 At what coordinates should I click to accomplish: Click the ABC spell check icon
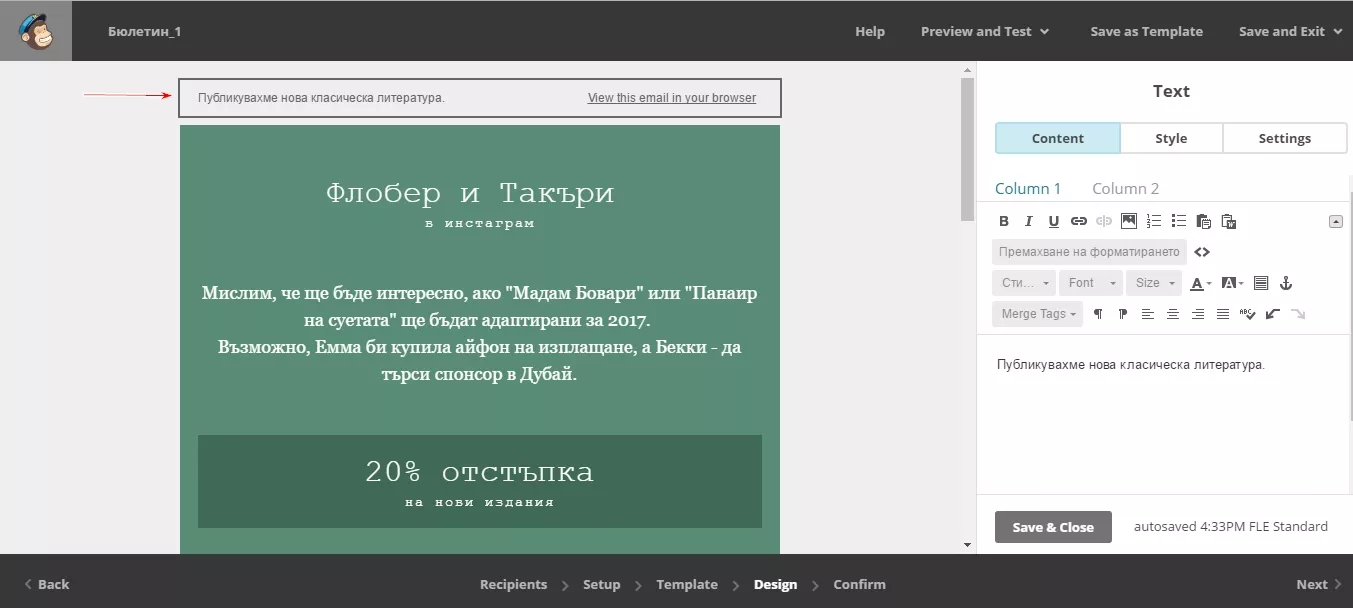(1247, 314)
